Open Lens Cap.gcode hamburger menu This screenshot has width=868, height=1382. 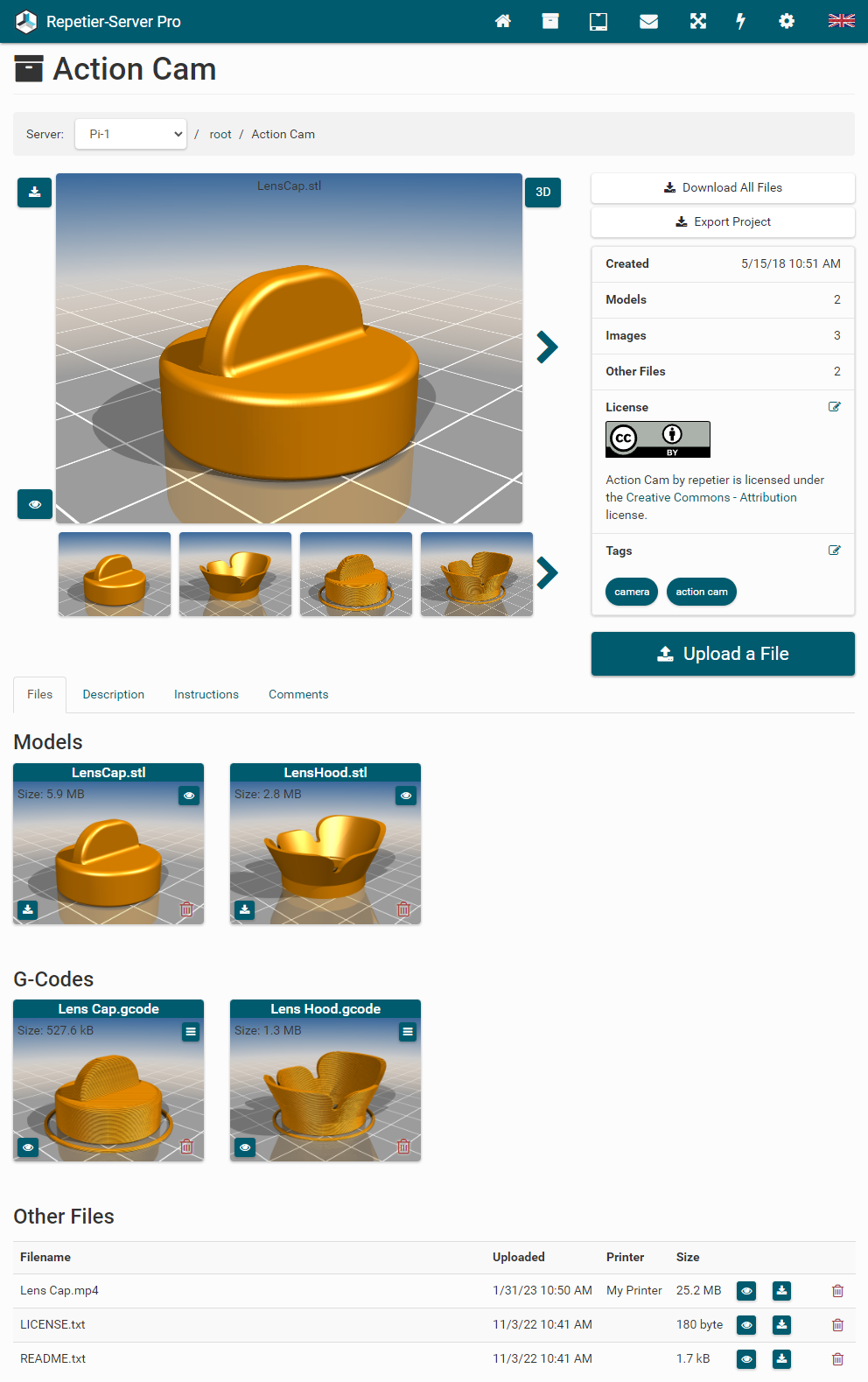coord(191,1032)
